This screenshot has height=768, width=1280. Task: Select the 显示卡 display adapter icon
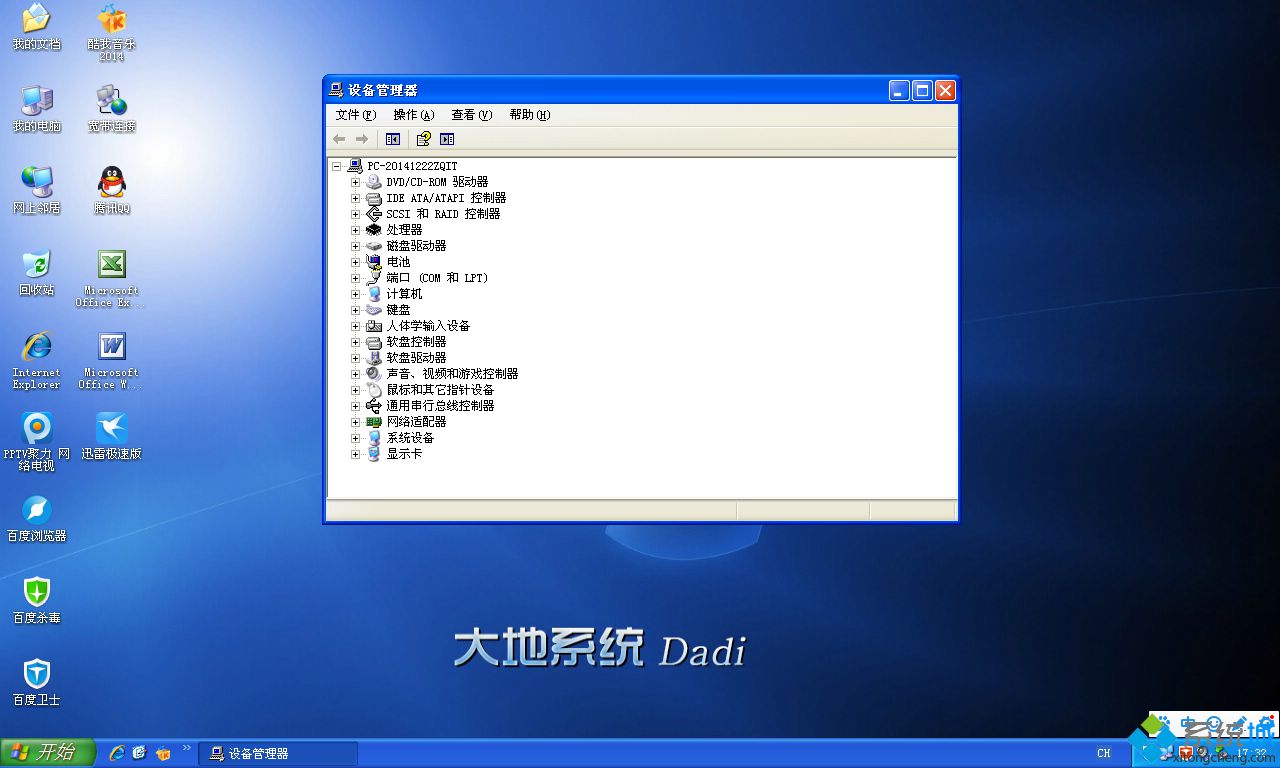click(374, 454)
